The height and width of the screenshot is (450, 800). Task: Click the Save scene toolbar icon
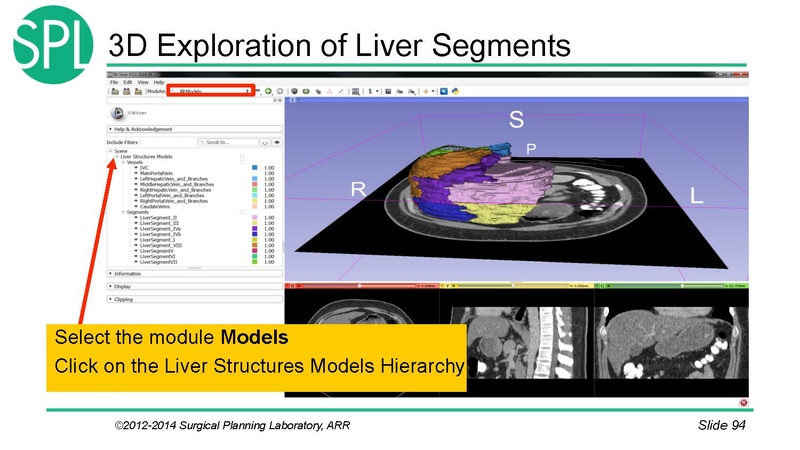pos(138,91)
